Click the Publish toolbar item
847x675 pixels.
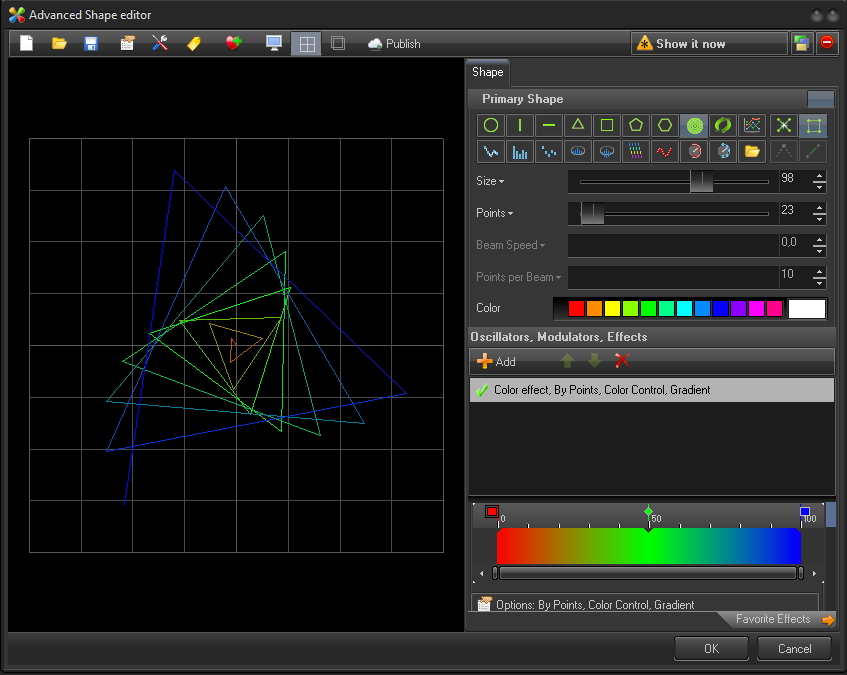tap(395, 44)
